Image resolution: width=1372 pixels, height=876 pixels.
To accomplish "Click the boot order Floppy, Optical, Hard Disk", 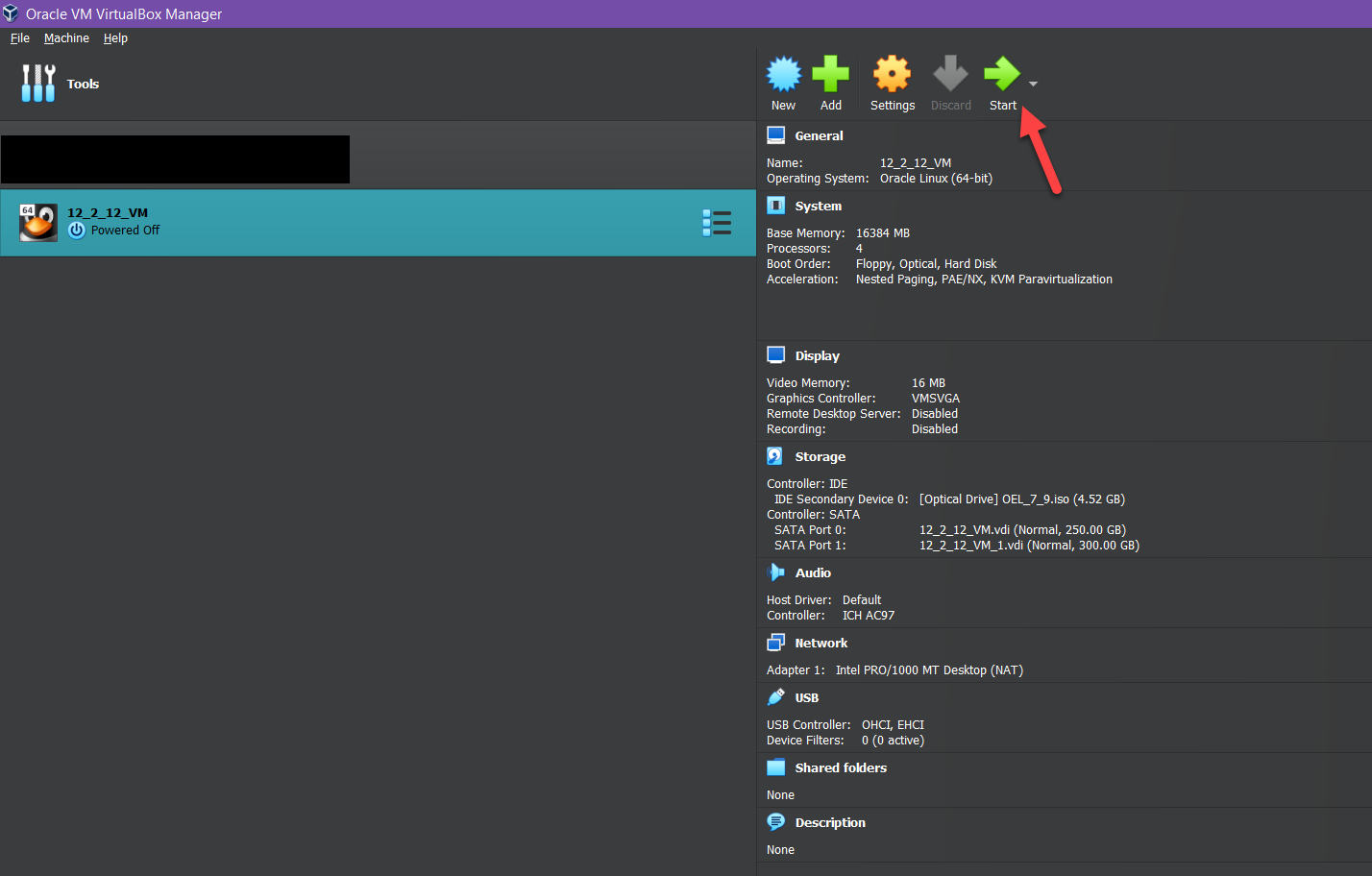I will (926, 264).
